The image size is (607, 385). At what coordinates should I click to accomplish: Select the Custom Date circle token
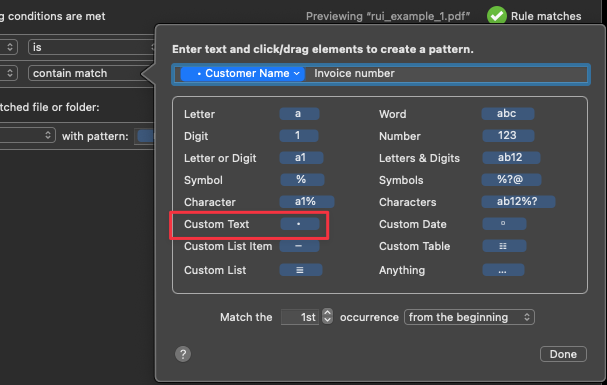(504, 224)
